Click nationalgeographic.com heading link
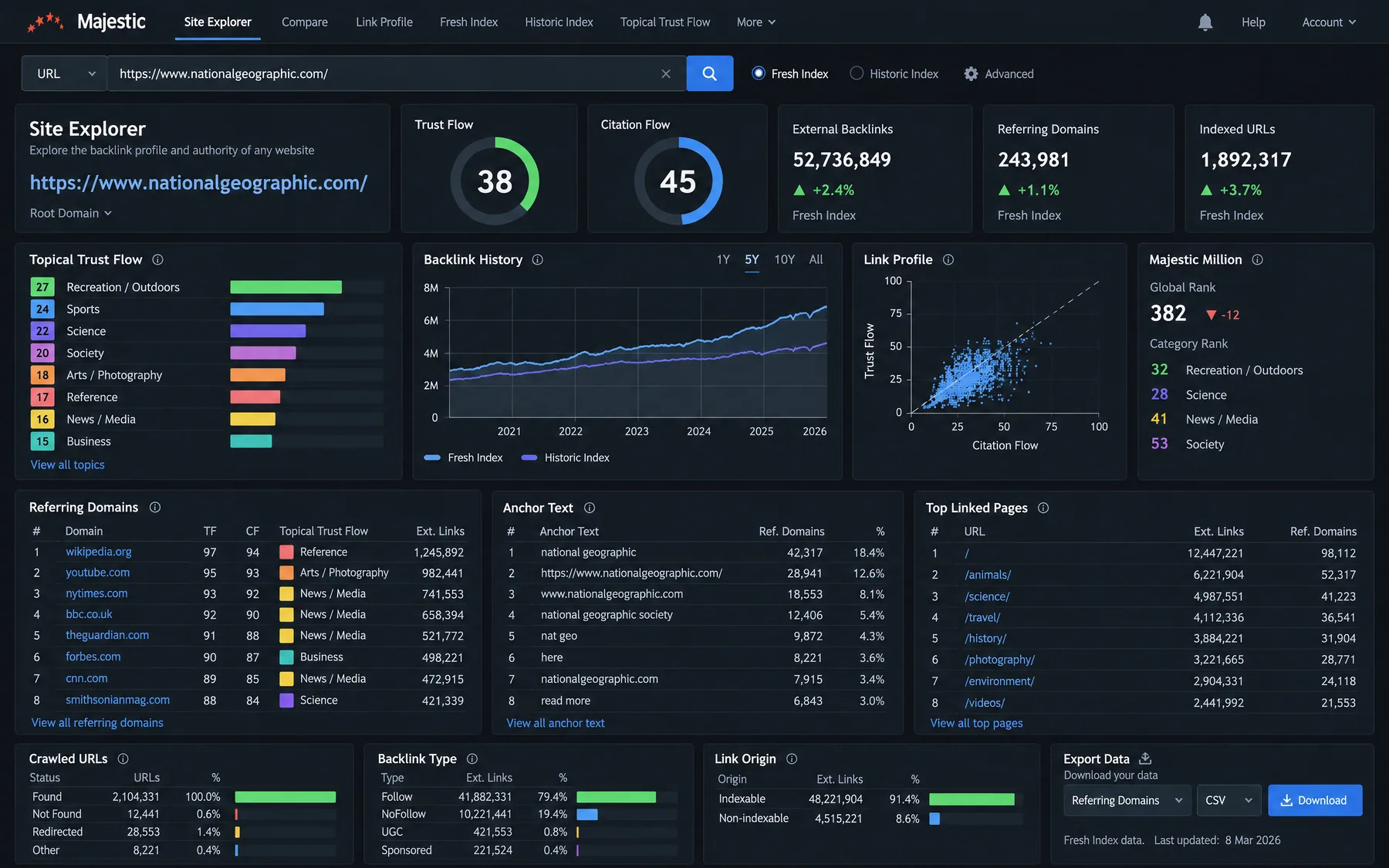 [198, 183]
